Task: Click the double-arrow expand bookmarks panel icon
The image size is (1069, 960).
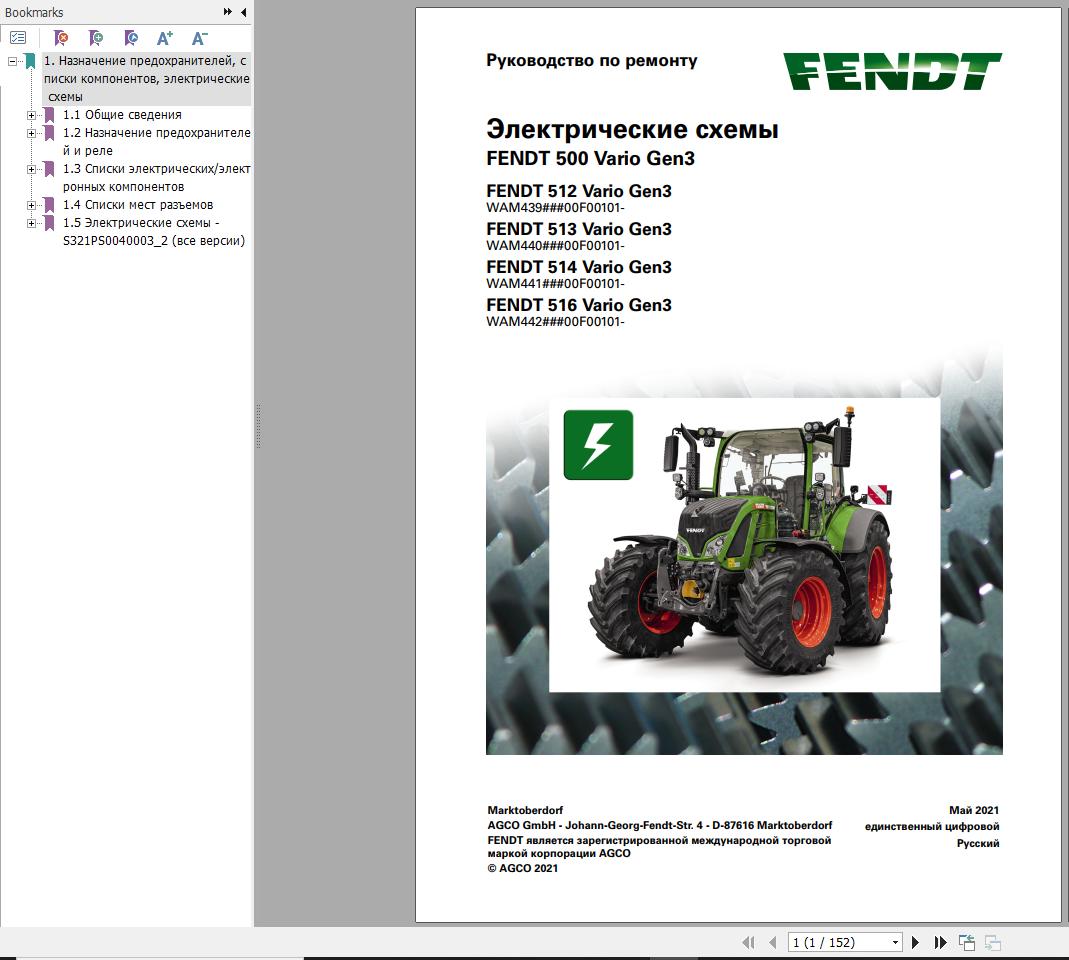Action: pyautogui.click(x=228, y=12)
